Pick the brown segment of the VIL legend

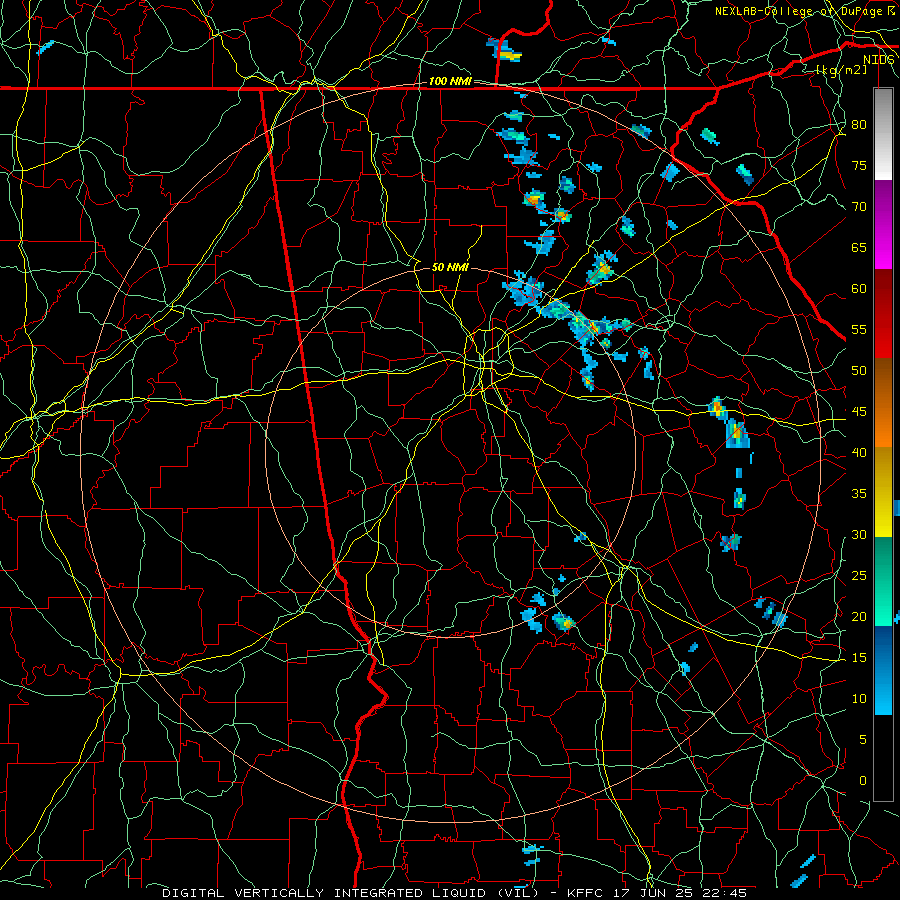tap(883, 381)
